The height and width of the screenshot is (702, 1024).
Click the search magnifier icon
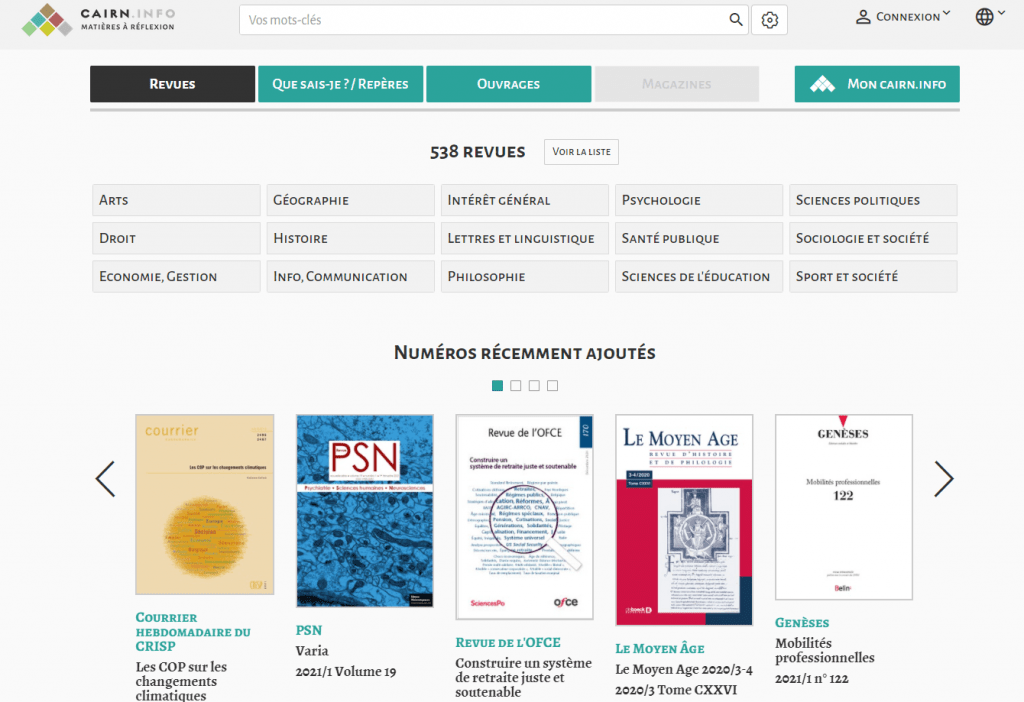coord(735,20)
